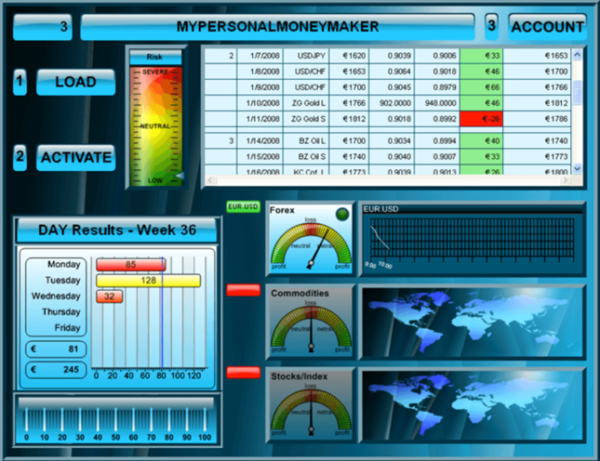Click the Forex panel label
Viewport: 600px width, 461px height.
(x=282, y=210)
